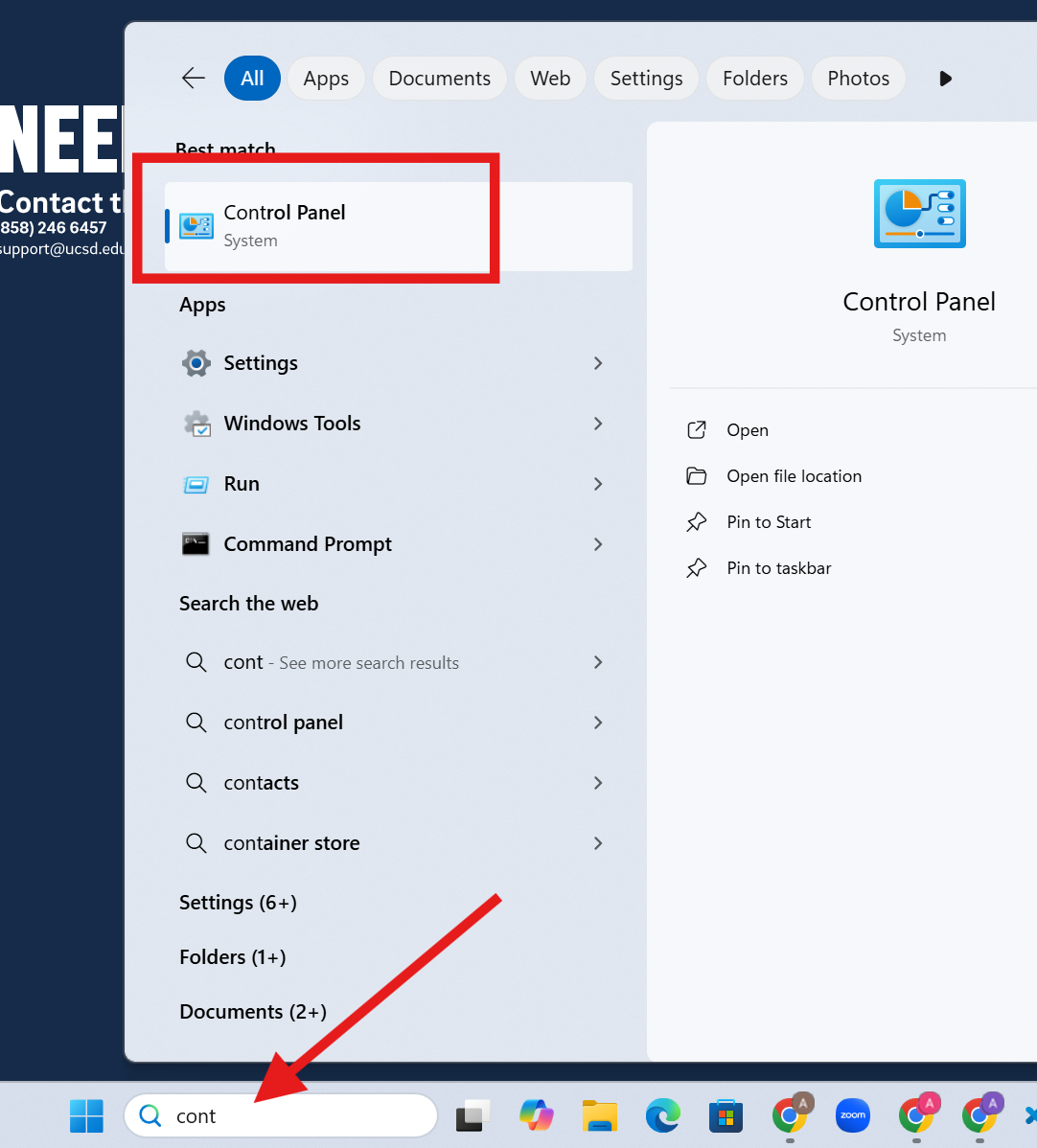Launch the Microsoft Store
Screen dimensions: 1037x1148
(726, 1115)
